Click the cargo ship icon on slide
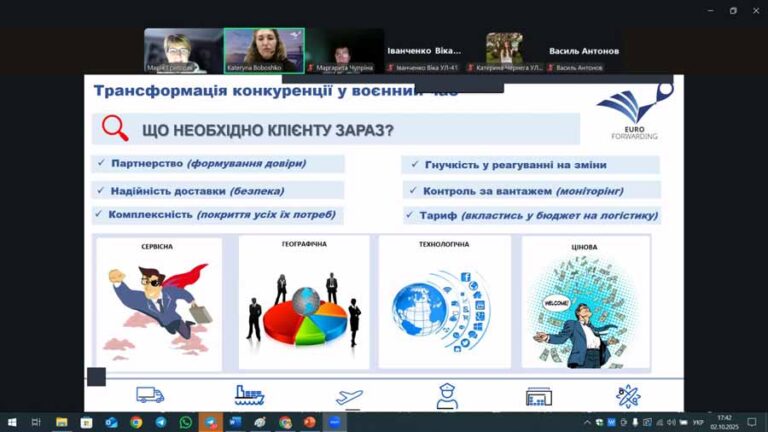The image size is (768, 432). pyautogui.click(x=249, y=395)
